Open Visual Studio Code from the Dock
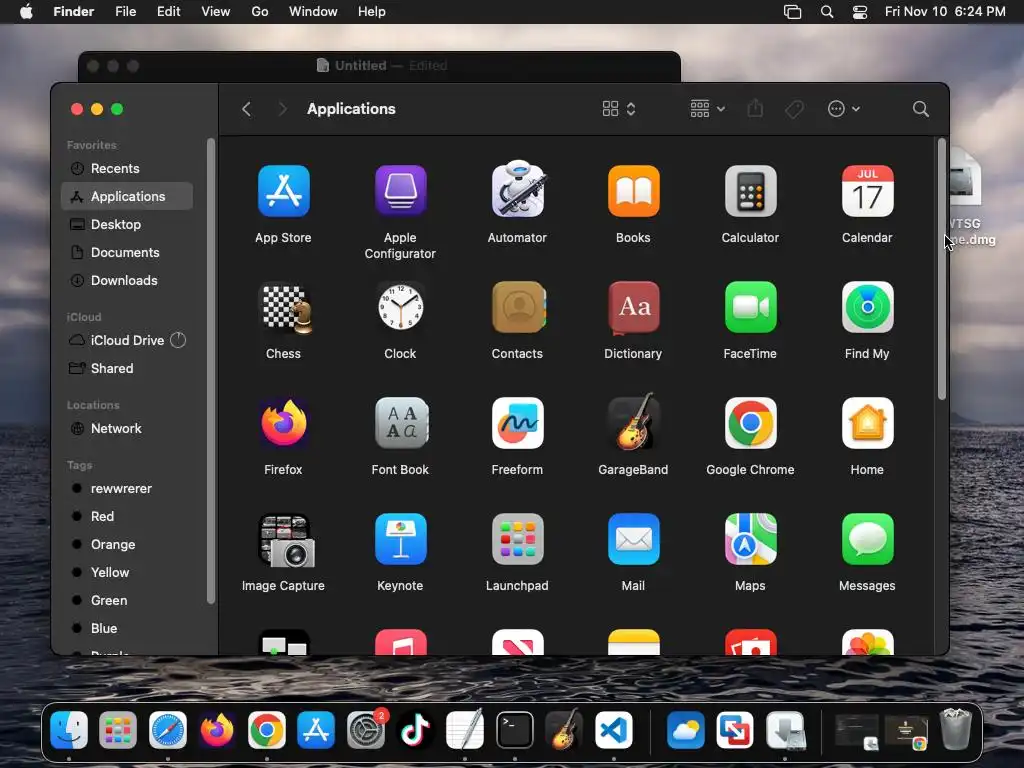This screenshot has height=768, width=1024. [x=614, y=730]
